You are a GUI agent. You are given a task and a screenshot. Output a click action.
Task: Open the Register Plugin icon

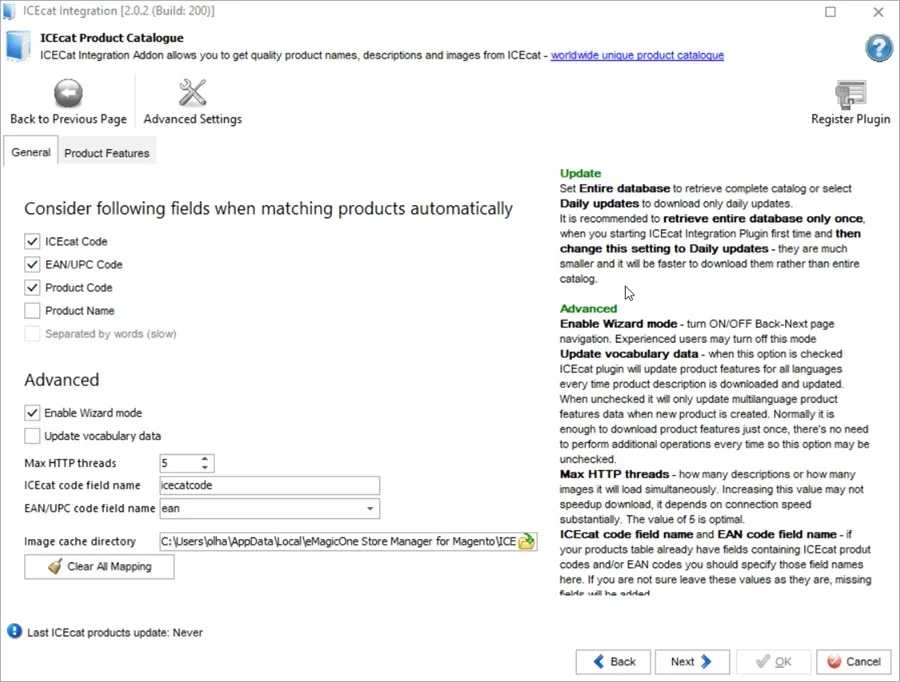(850, 95)
